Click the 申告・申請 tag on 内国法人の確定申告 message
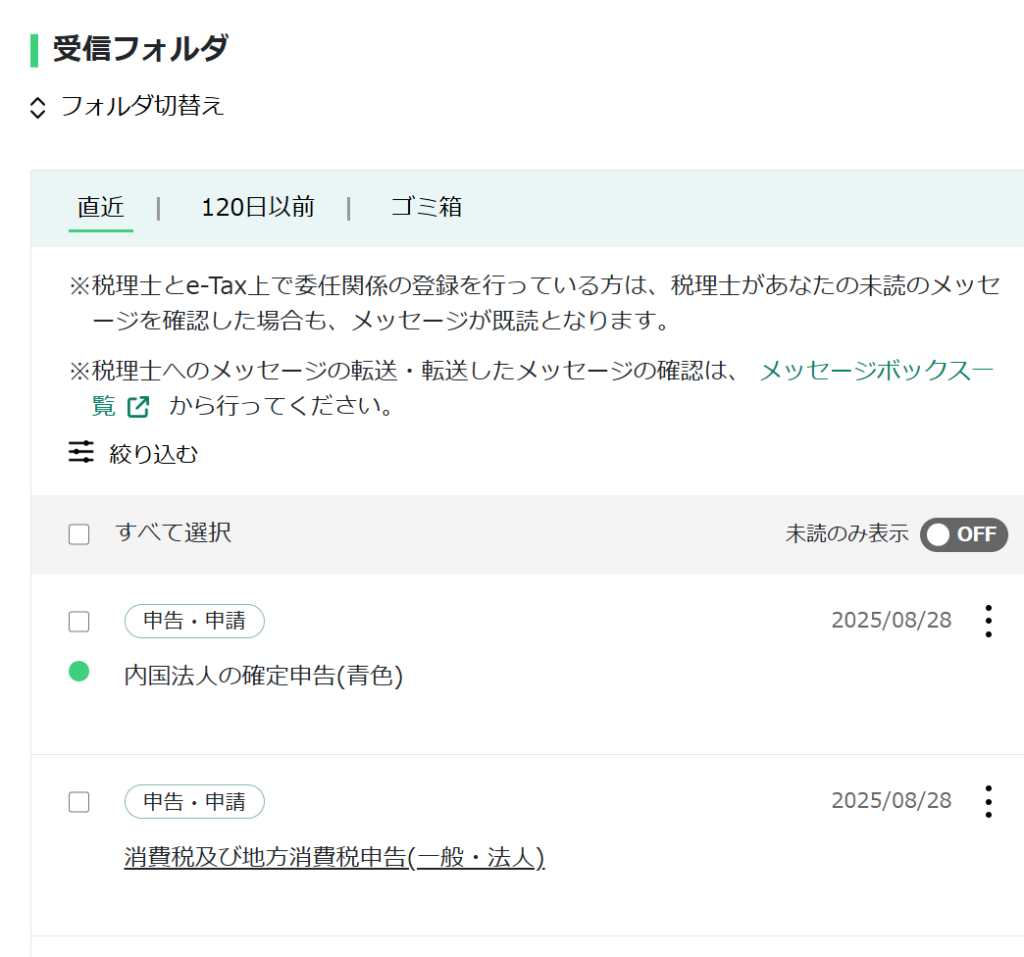This screenshot has height=957, width=1024. pos(194,621)
